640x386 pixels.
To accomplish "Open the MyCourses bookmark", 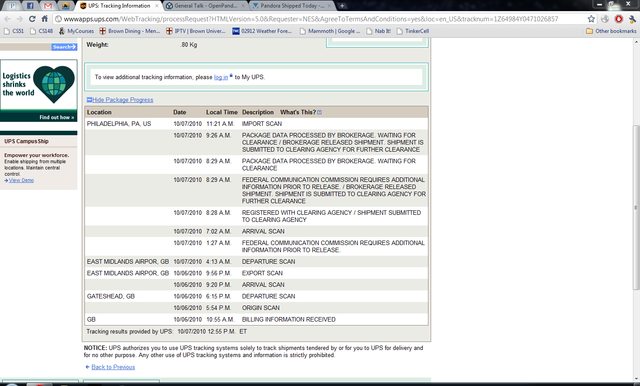I will 76,31.
